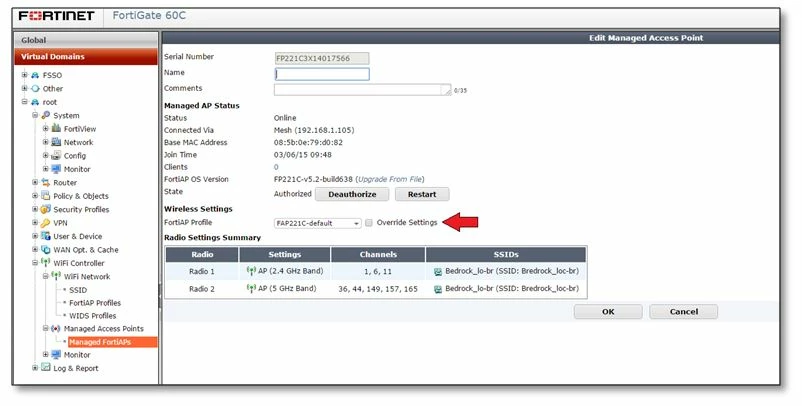Open the Virtual Domains section header
Screen dimensions: 802x406
point(86,56)
